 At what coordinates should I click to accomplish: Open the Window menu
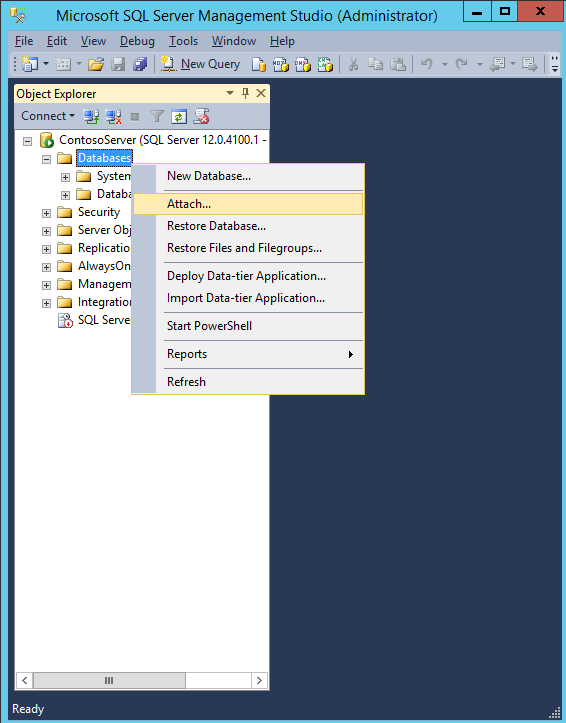234,41
